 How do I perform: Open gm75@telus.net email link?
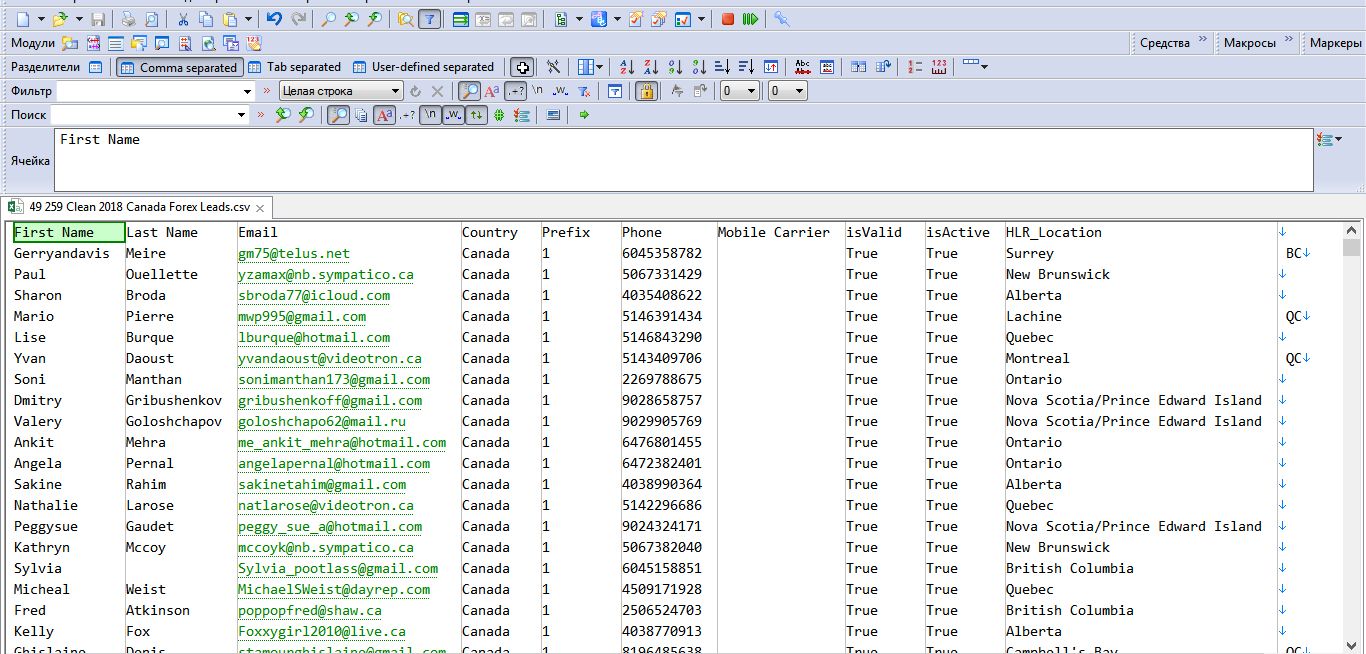(x=293, y=254)
